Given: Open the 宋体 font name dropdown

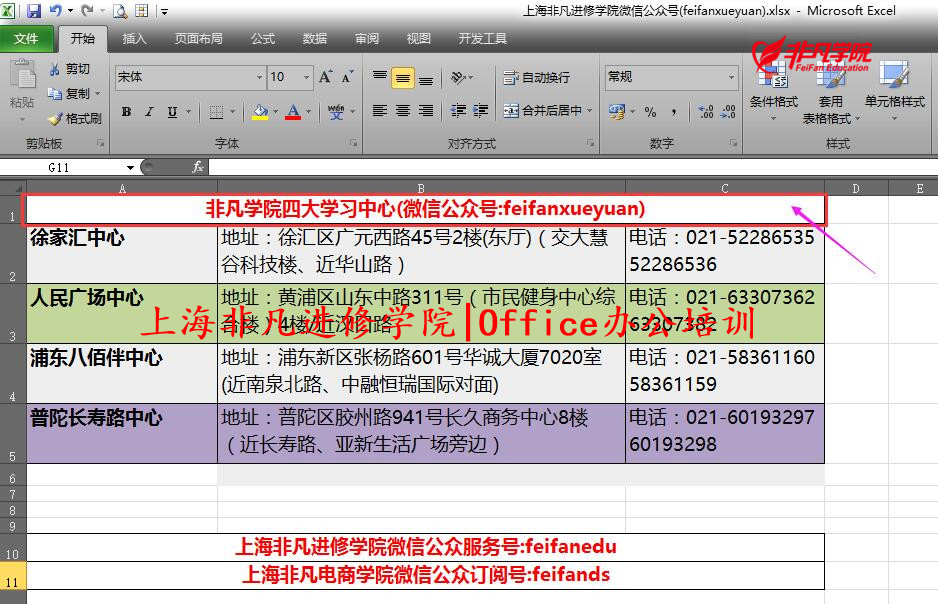Looking at the screenshot, I should [x=259, y=77].
